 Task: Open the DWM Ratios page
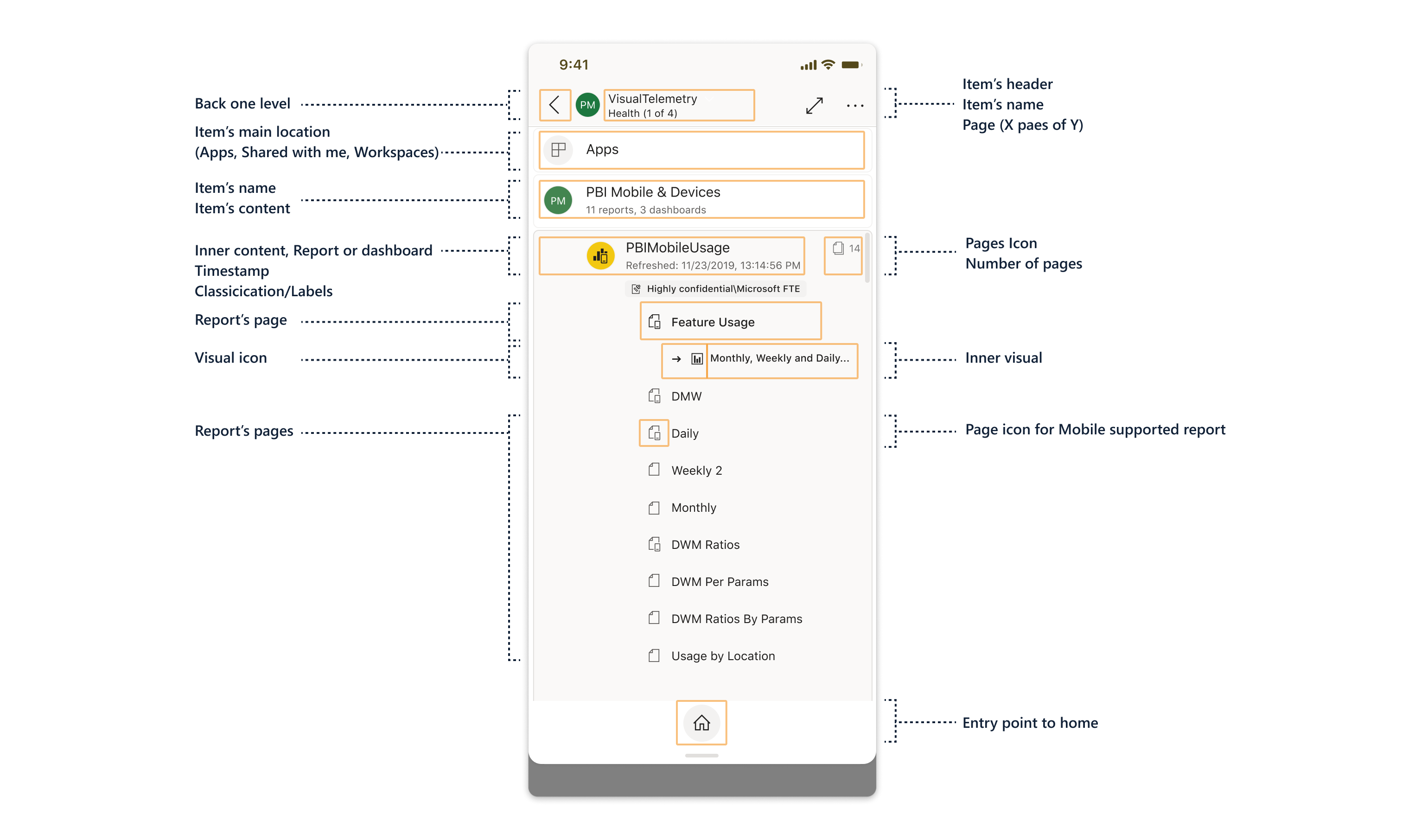(x=705, y=545)
